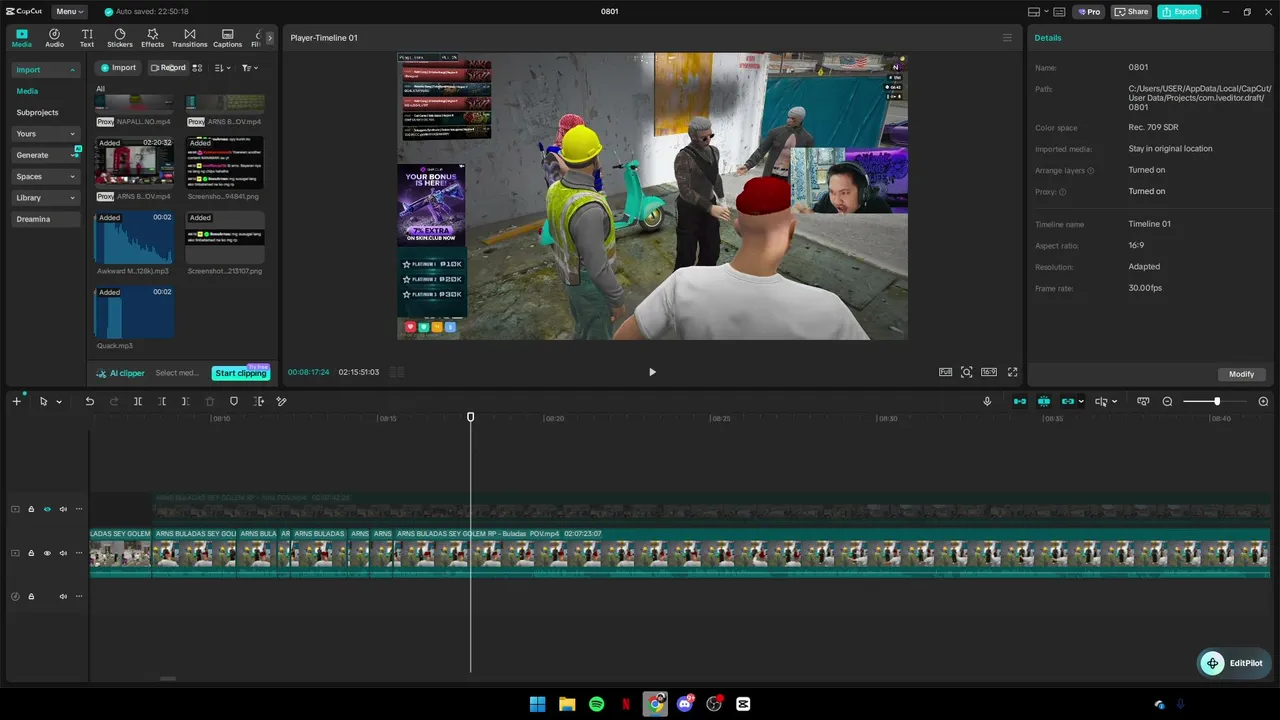Open the Windows Start menu
Viewport: 1280px width, 720px height.
pos(537,704)
